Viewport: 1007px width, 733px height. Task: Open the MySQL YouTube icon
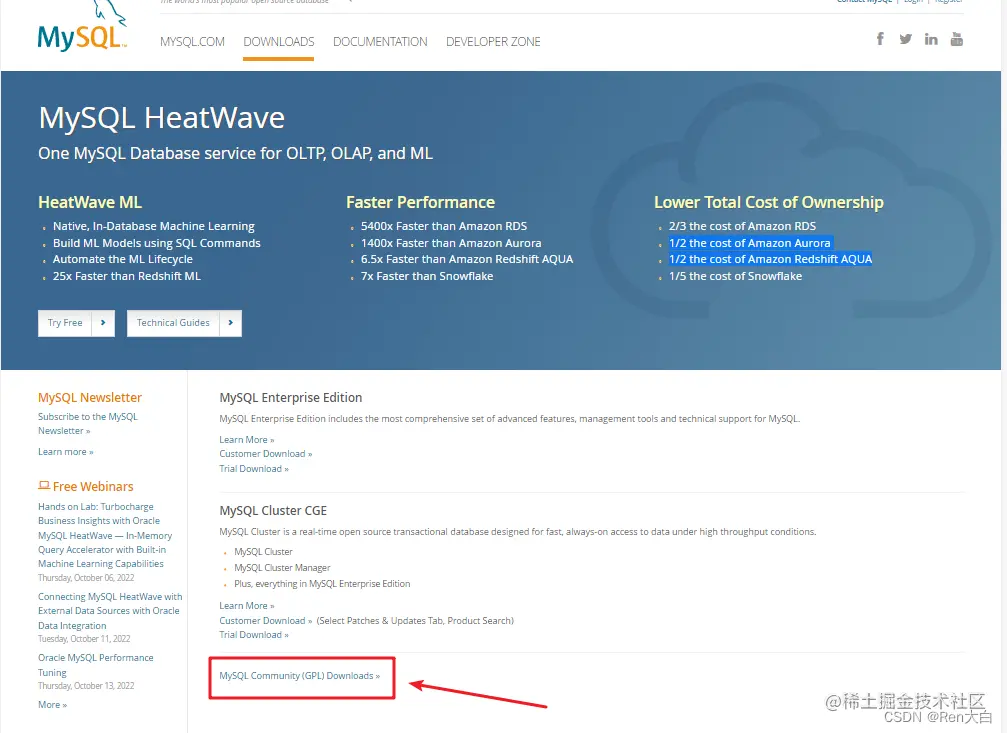pos(956,39)
